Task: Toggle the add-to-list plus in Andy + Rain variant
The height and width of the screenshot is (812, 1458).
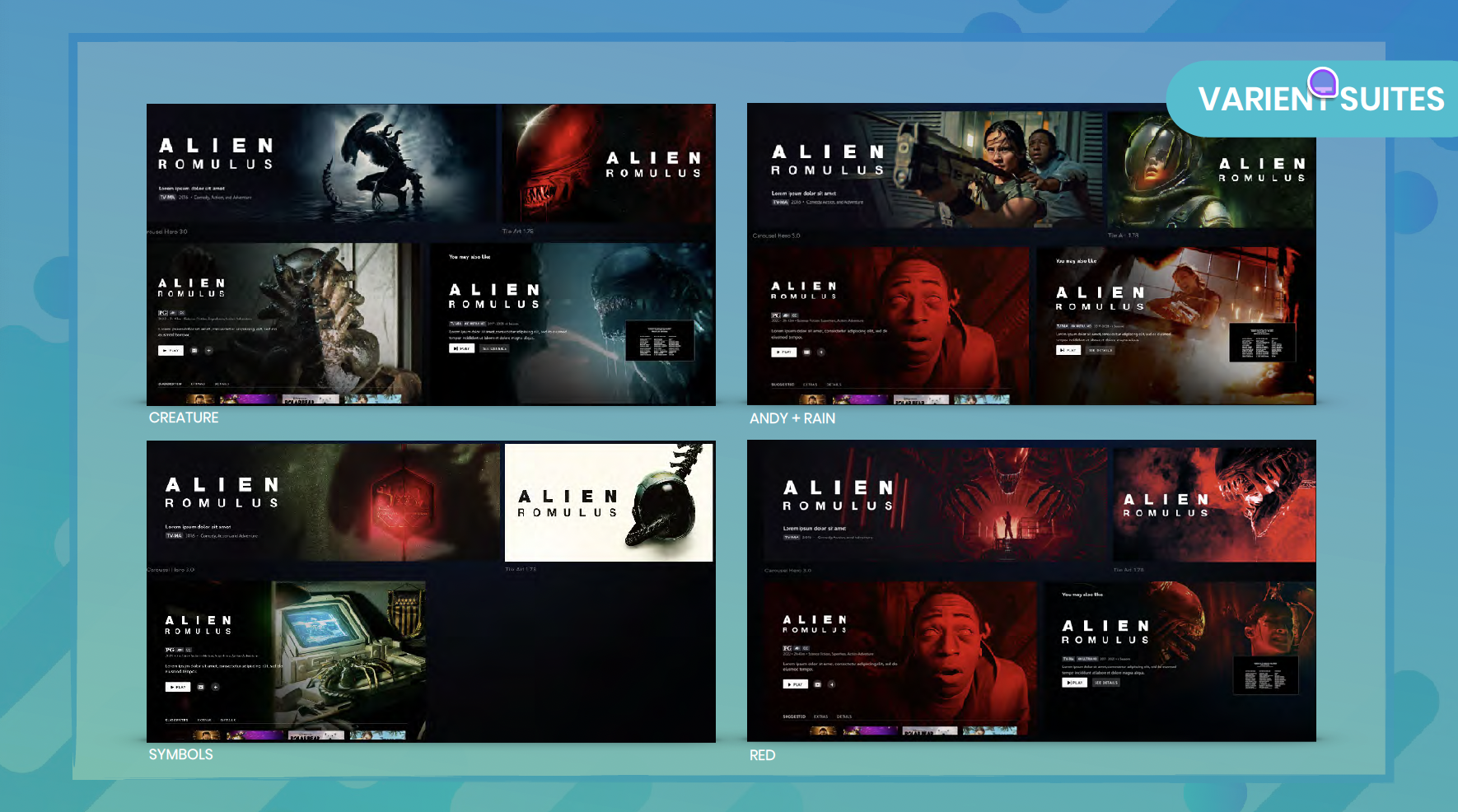Action: click(x=821, y=352)
